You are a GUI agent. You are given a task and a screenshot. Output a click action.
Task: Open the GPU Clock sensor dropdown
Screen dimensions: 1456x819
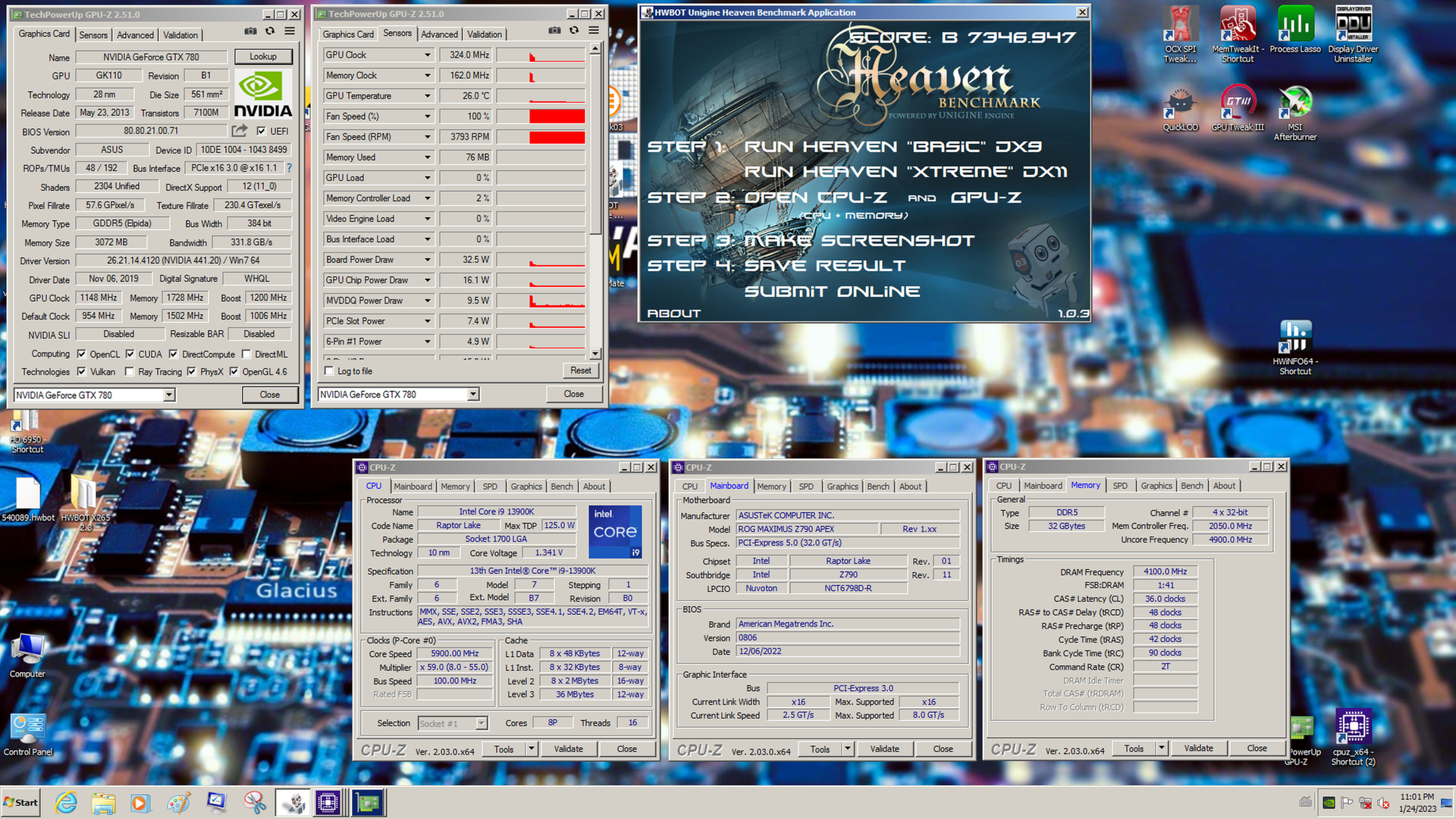427,55
